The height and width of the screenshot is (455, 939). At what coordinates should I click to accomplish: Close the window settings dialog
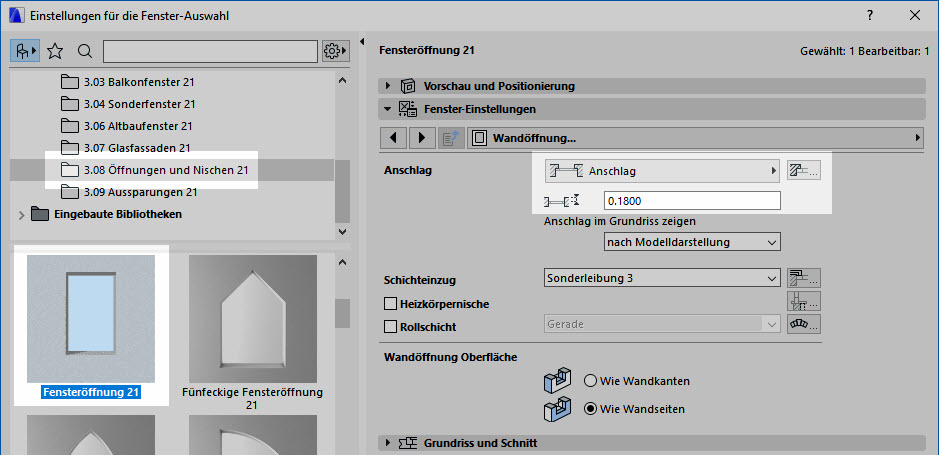pos(915,16)
